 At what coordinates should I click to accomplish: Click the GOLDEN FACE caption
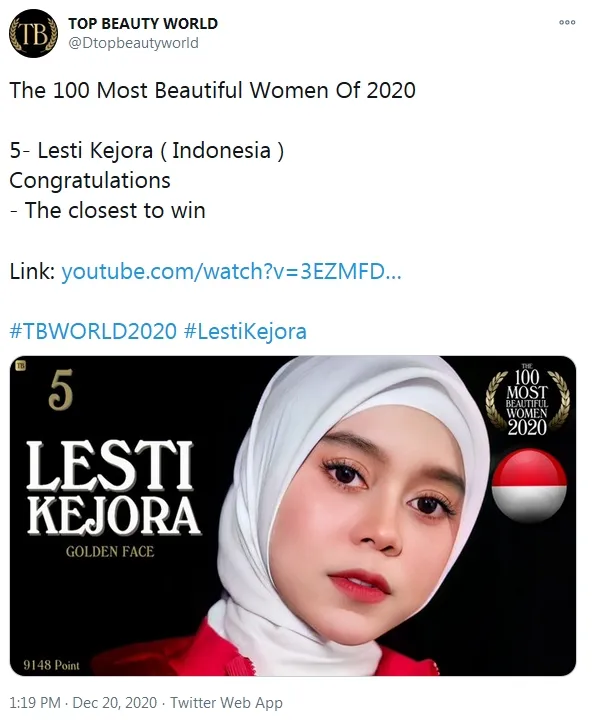click(110, 551)
